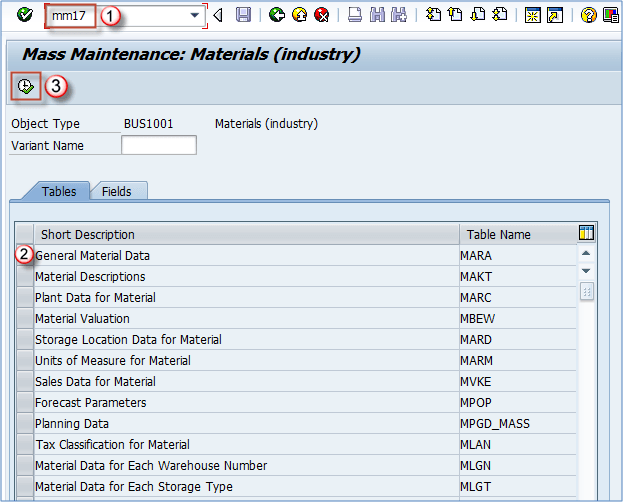The height and width of the screenshot is (502, 623).
Task: Click the green Back arrow icon
Action: (x=277, y=15)
